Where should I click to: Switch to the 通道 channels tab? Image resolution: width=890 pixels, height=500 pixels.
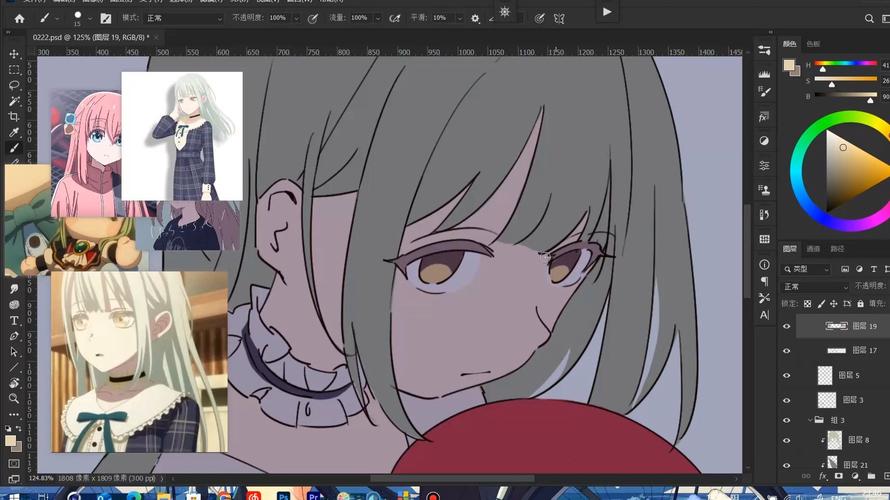(x=813, y=249)
